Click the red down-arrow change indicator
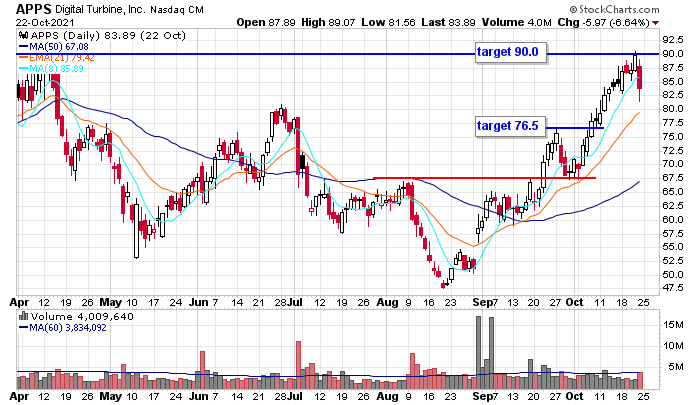Screen dimensions: 700x405 655,23
